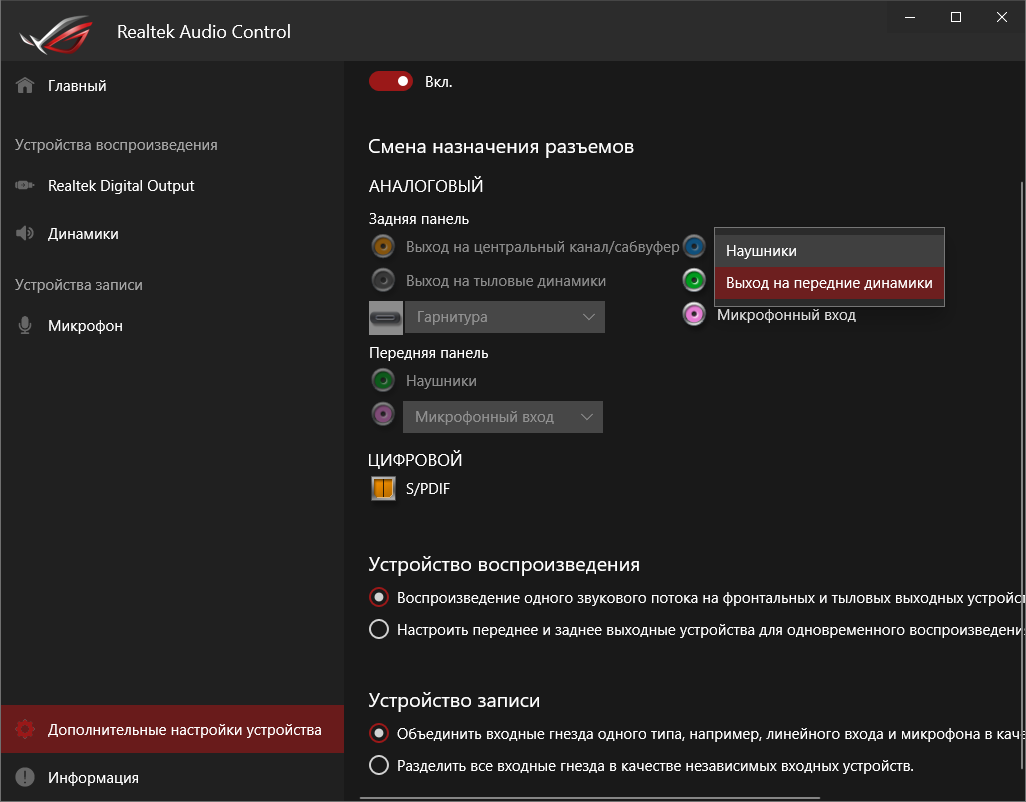Screen dimensions: 1026x802
Task: Click the black rear speakers jack icon
Action: tap(382, 281)
